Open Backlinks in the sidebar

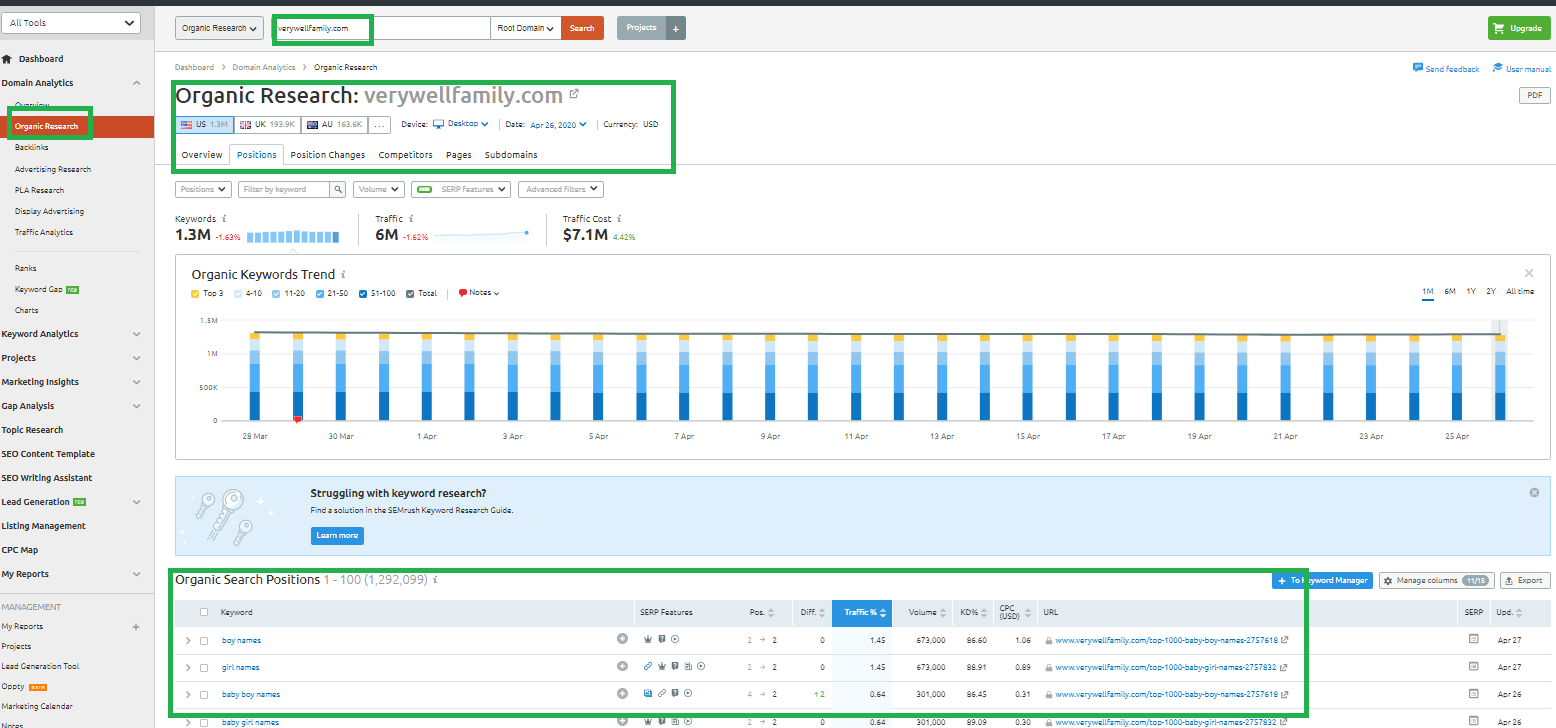pos(32,148)
